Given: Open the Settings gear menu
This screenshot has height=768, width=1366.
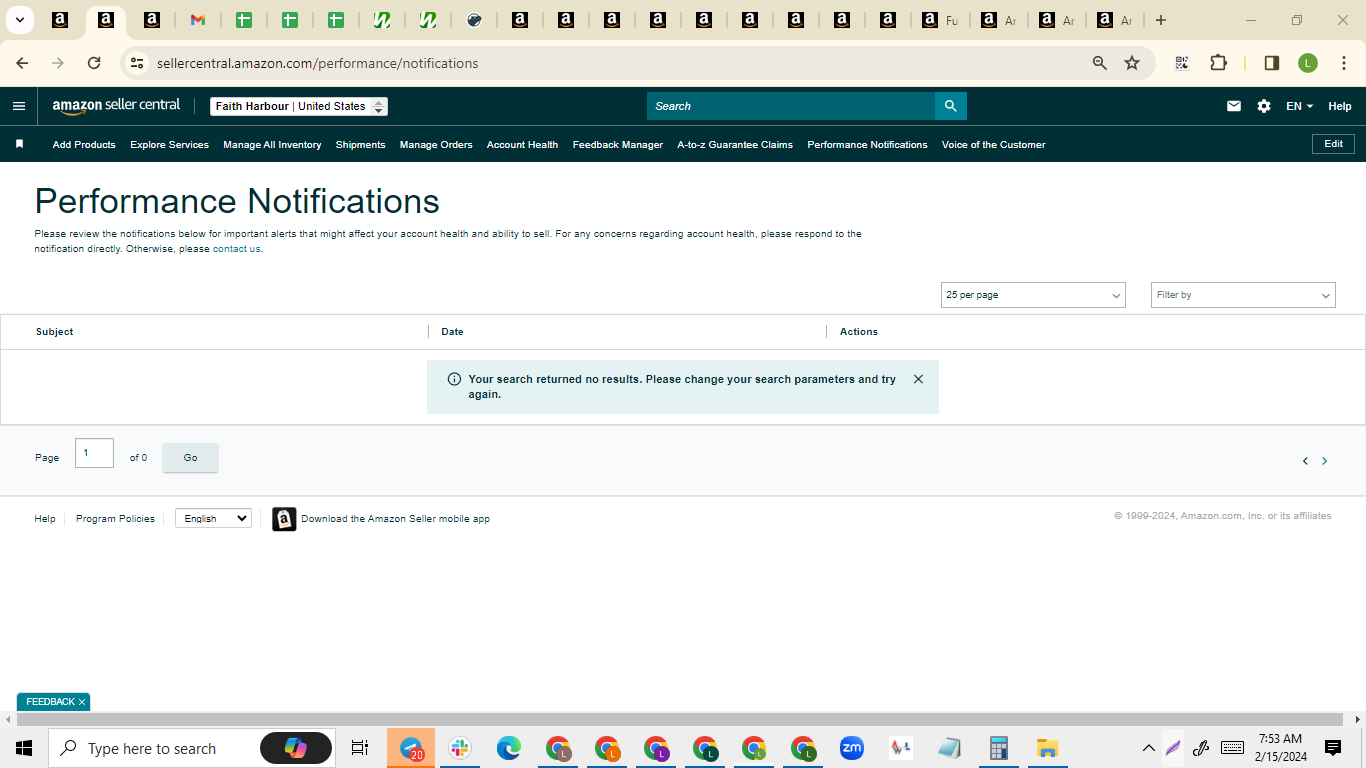Looking at the screenshot, I should [x=1264, y=106].
